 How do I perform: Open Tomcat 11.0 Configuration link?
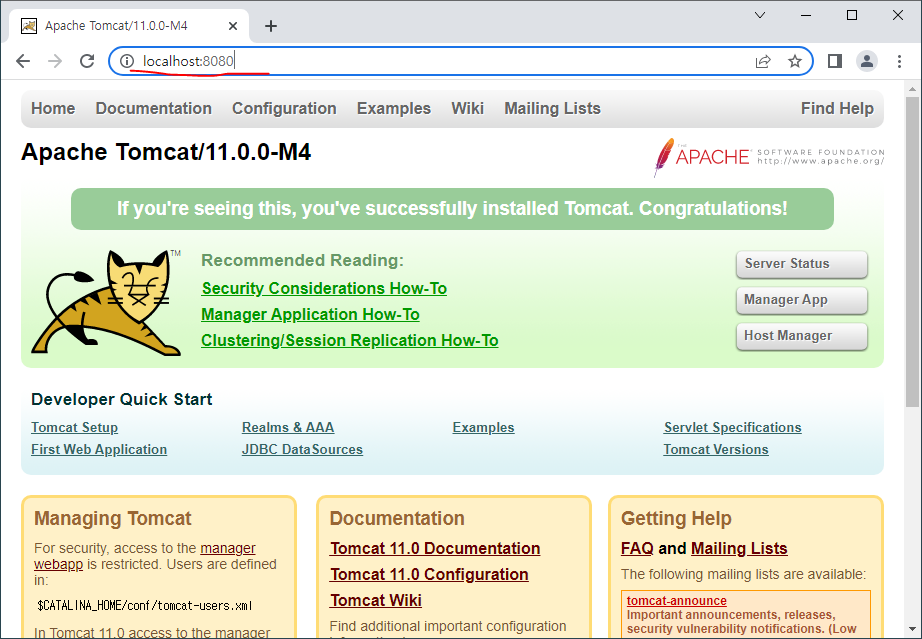tap(429, 574)
